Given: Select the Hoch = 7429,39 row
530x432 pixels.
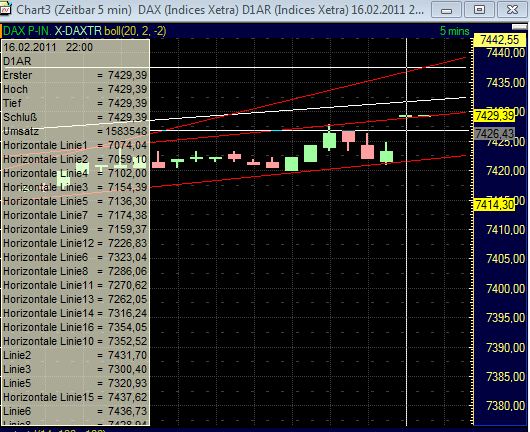Looking at the screenshot, I should (x=75, y=89).
